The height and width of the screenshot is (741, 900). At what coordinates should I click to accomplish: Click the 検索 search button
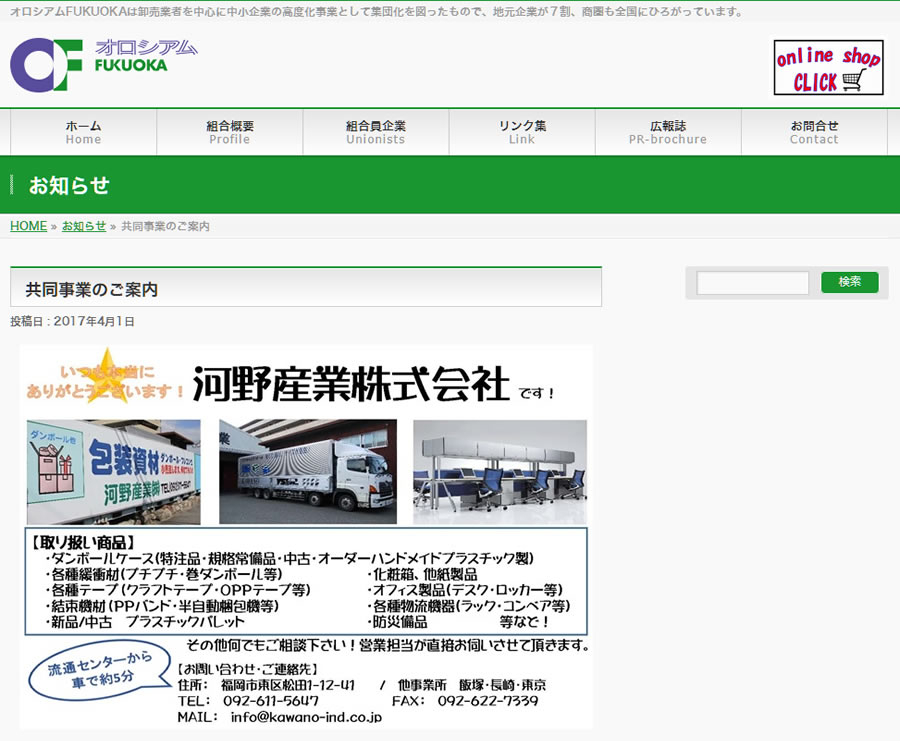pyautogui.click(x=849, y=282)
